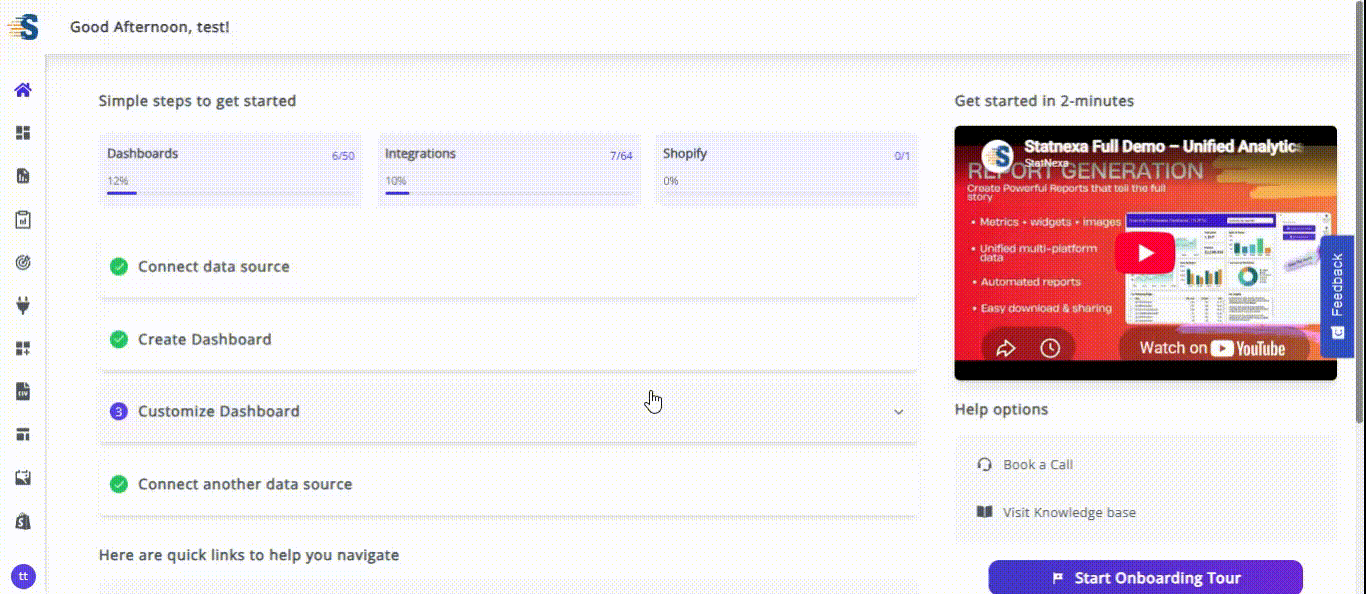
Task: Click the 'Get started in 2-minutes' heading
Action: (x=1044, y=101)
